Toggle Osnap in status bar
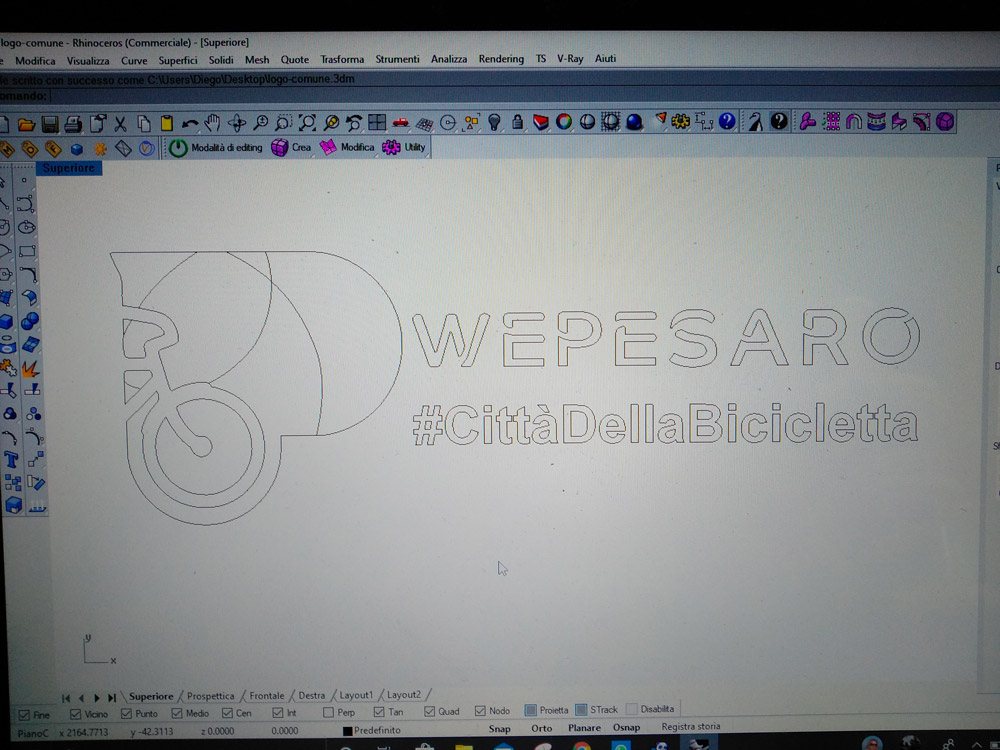Screen dimensions: 1000x750 (x=626, y=727)
